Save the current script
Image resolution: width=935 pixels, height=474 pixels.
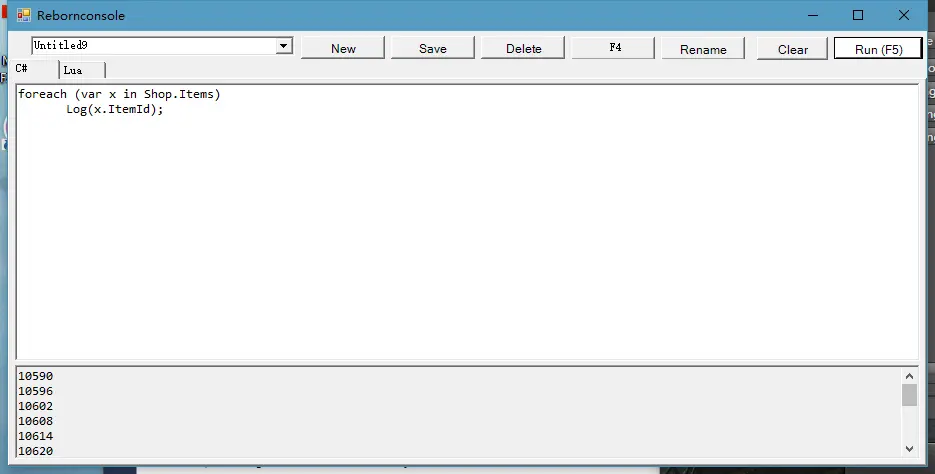[x=432, y=49]
